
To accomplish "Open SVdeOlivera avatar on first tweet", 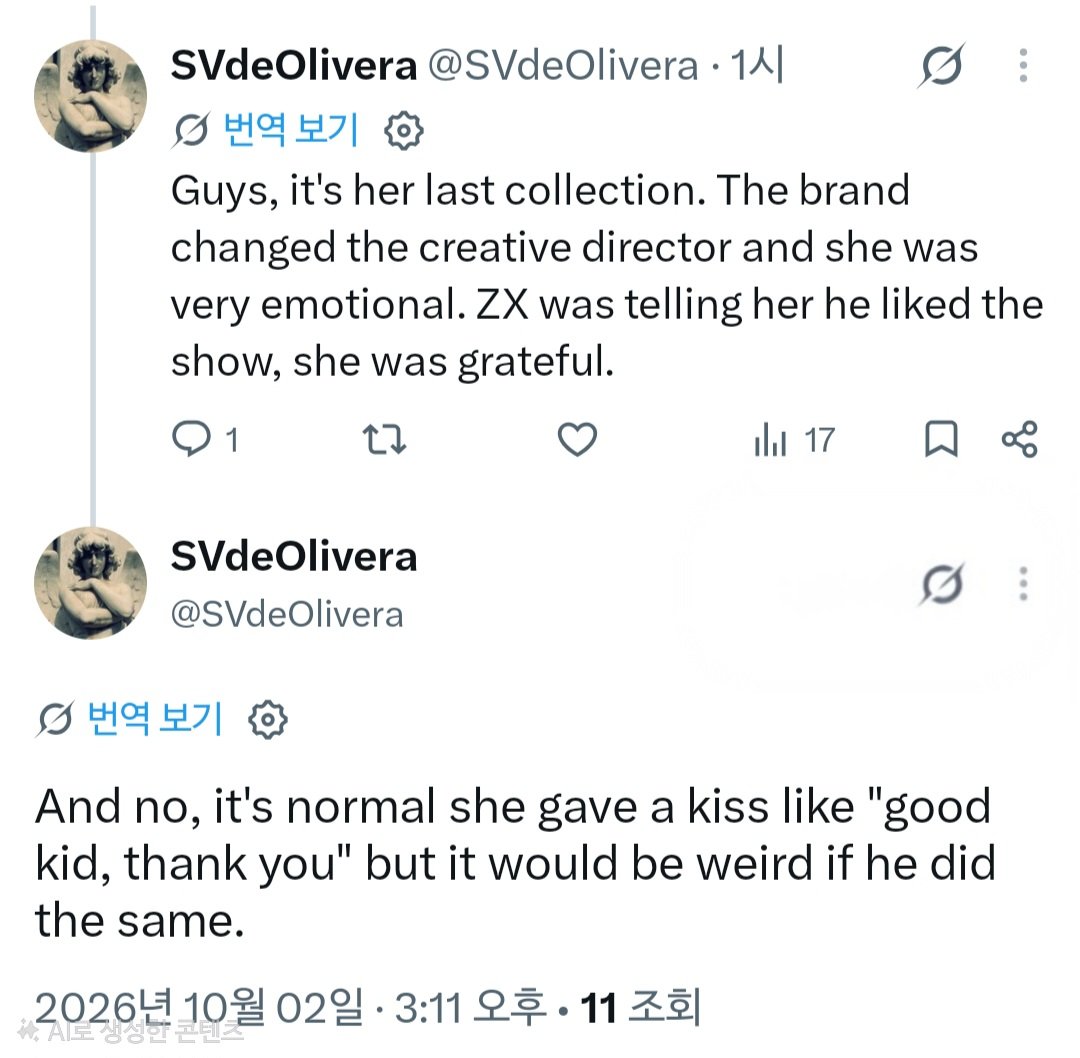I will tap(90, 96).
